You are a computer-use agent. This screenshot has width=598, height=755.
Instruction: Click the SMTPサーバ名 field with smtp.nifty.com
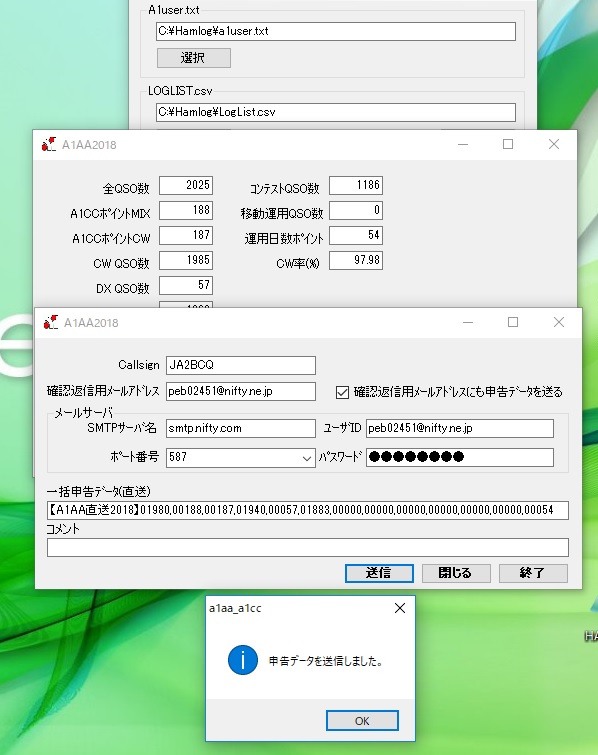[x=241, y=428]
